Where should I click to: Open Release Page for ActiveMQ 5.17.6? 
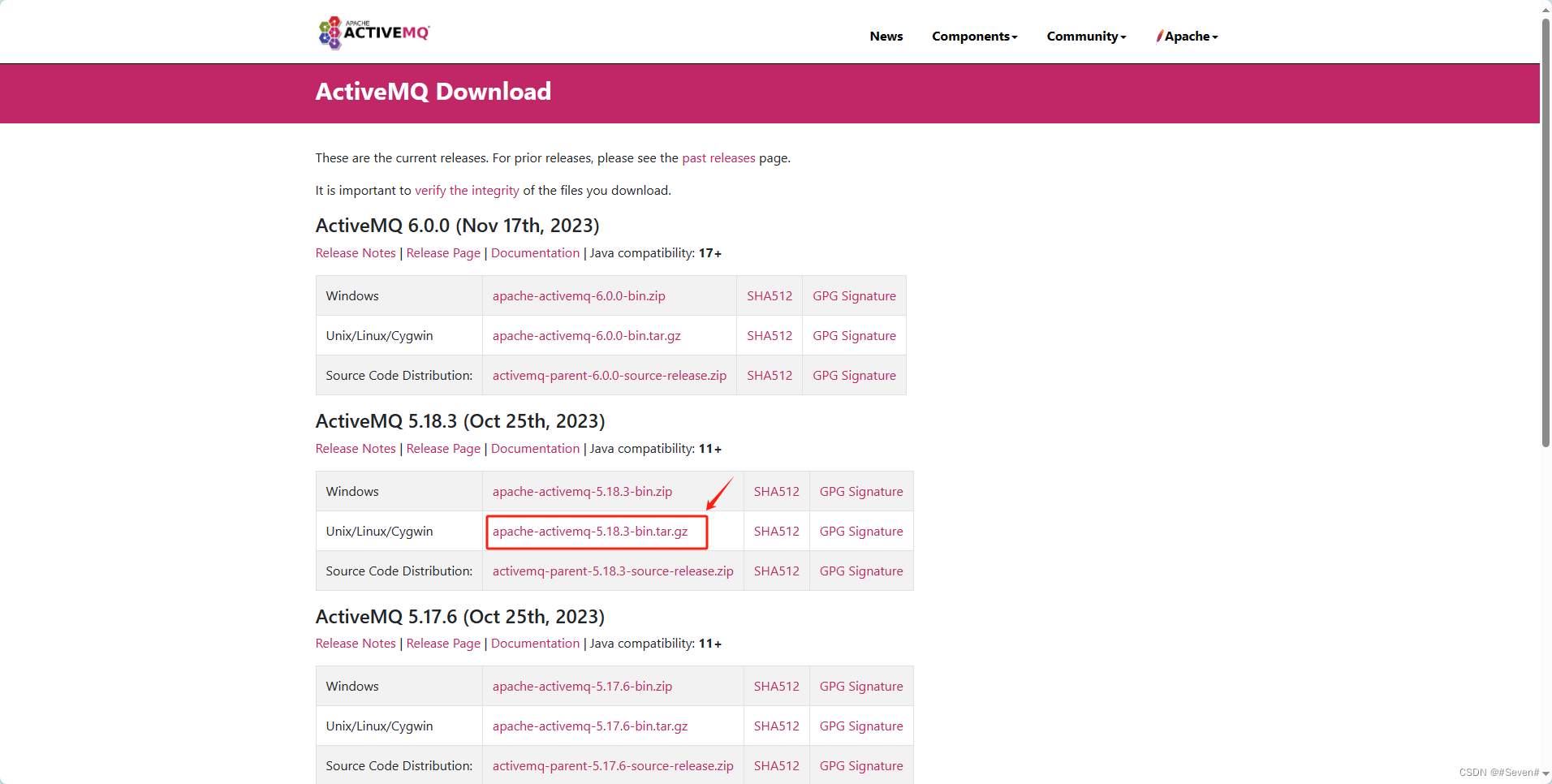tap(443, 644)
